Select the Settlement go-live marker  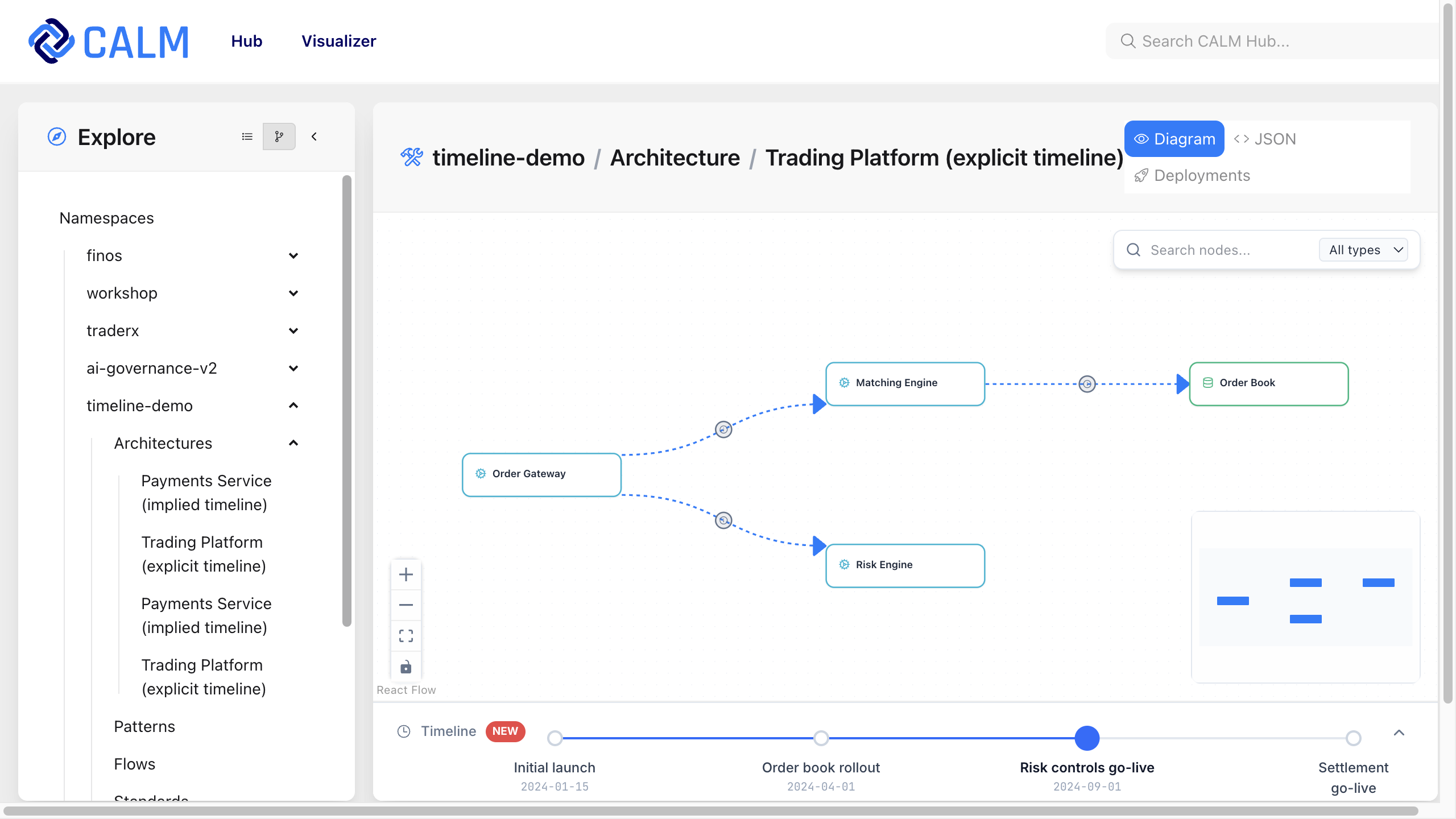pyautogui.click(x=1354, y=738)
